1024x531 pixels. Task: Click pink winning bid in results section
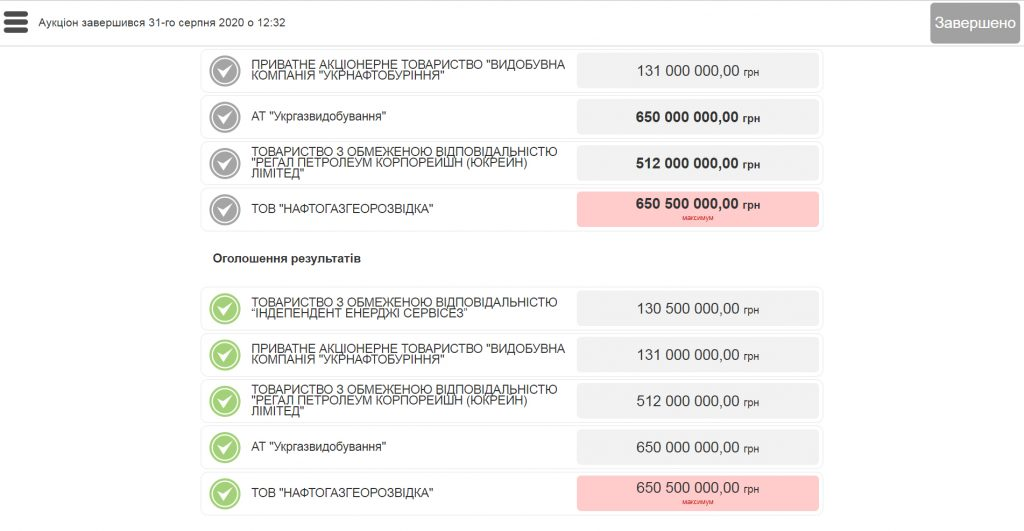click(x=697, y=493)
